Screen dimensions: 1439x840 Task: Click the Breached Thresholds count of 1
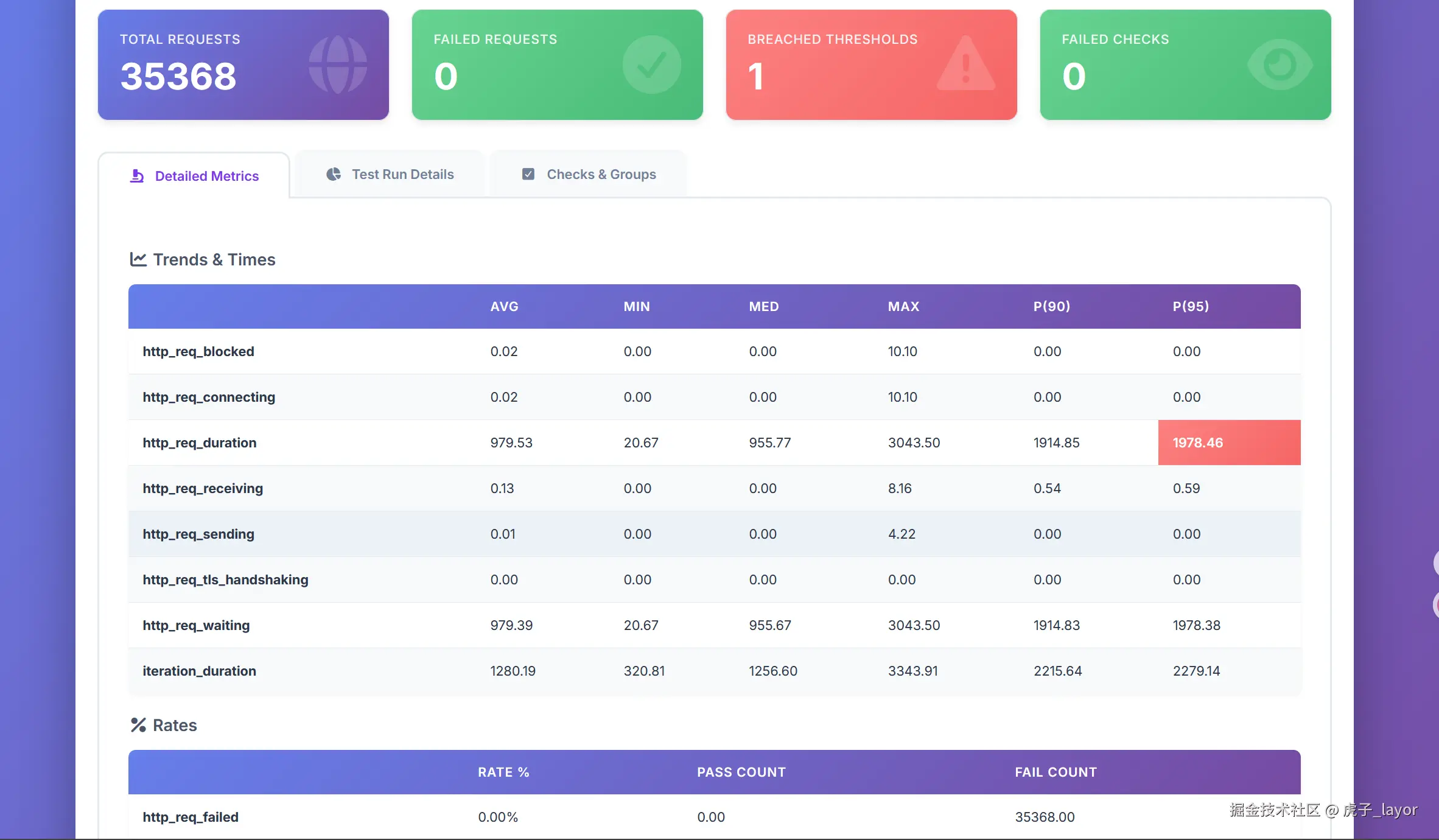coord(755,77)
